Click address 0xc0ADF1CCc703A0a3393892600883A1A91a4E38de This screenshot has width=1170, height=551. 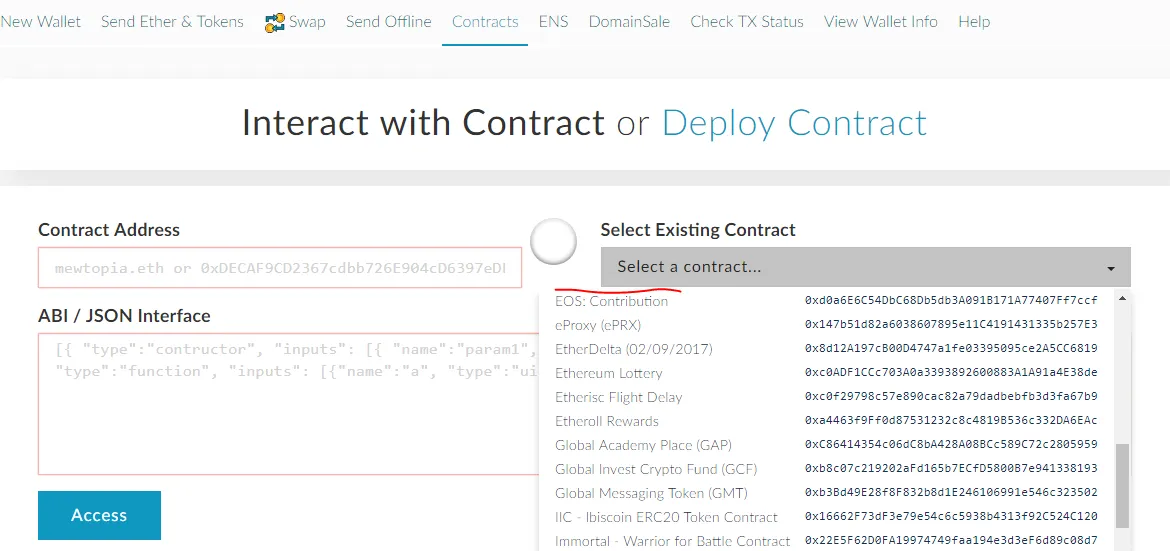point(951,373)
